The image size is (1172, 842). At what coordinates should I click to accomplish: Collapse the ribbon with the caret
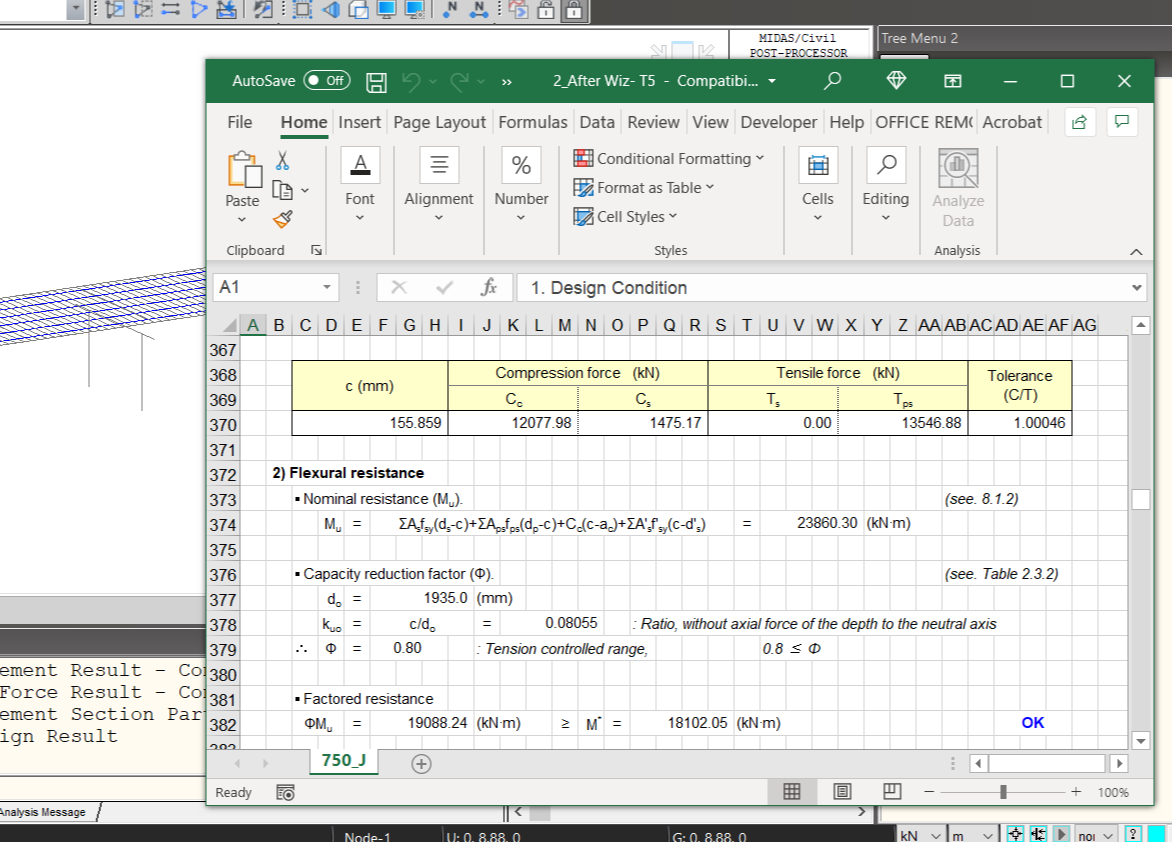click(1136, 252)
